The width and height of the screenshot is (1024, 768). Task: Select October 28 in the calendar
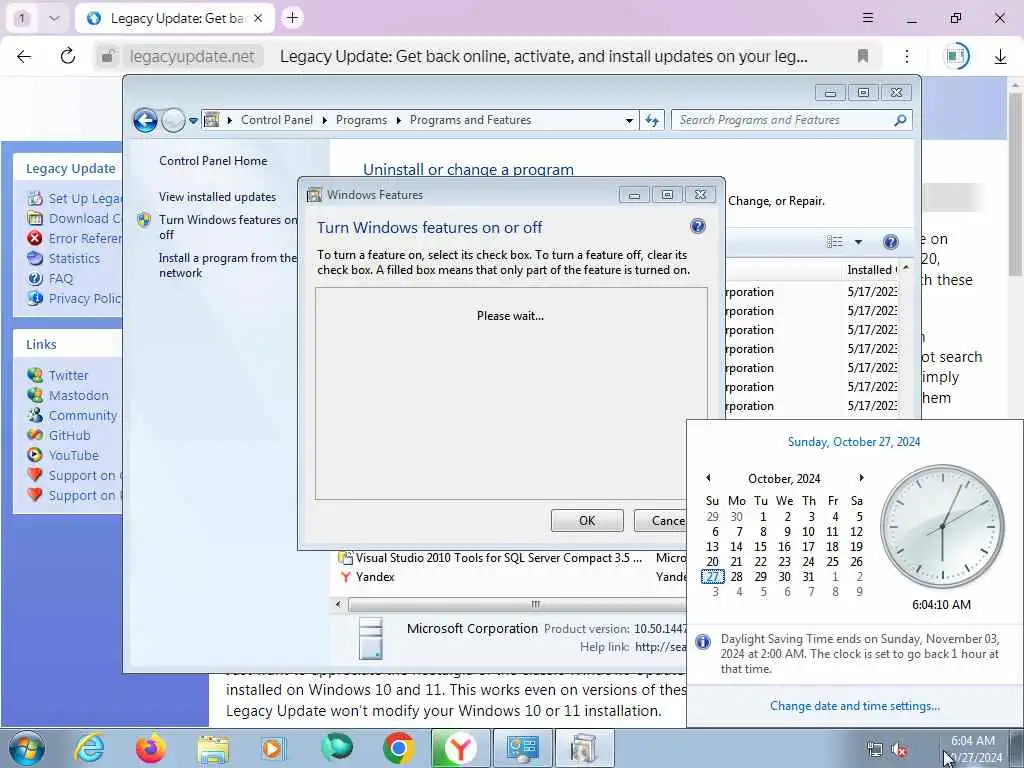tap(737, 577)
